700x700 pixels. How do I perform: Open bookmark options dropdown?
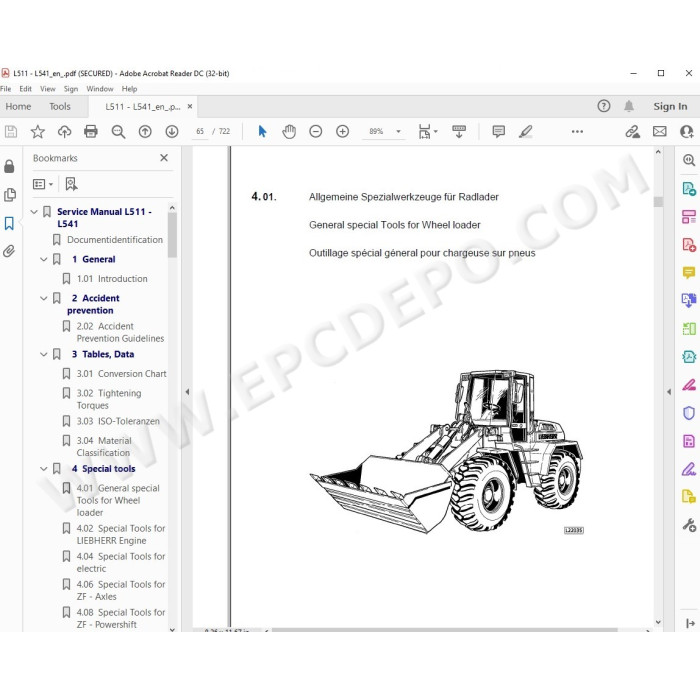click(43, 184)
